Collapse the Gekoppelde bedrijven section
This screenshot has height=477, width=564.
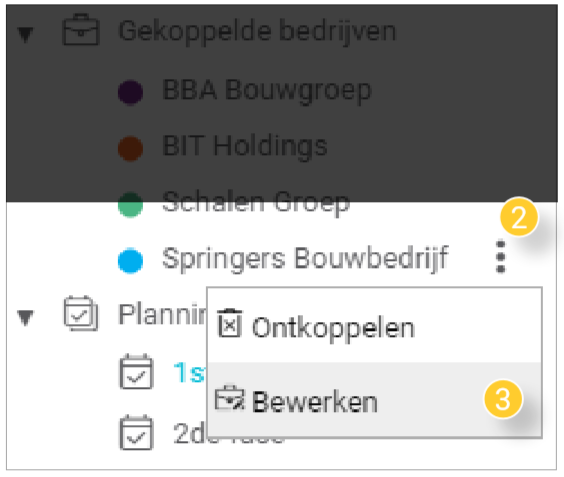26,35
